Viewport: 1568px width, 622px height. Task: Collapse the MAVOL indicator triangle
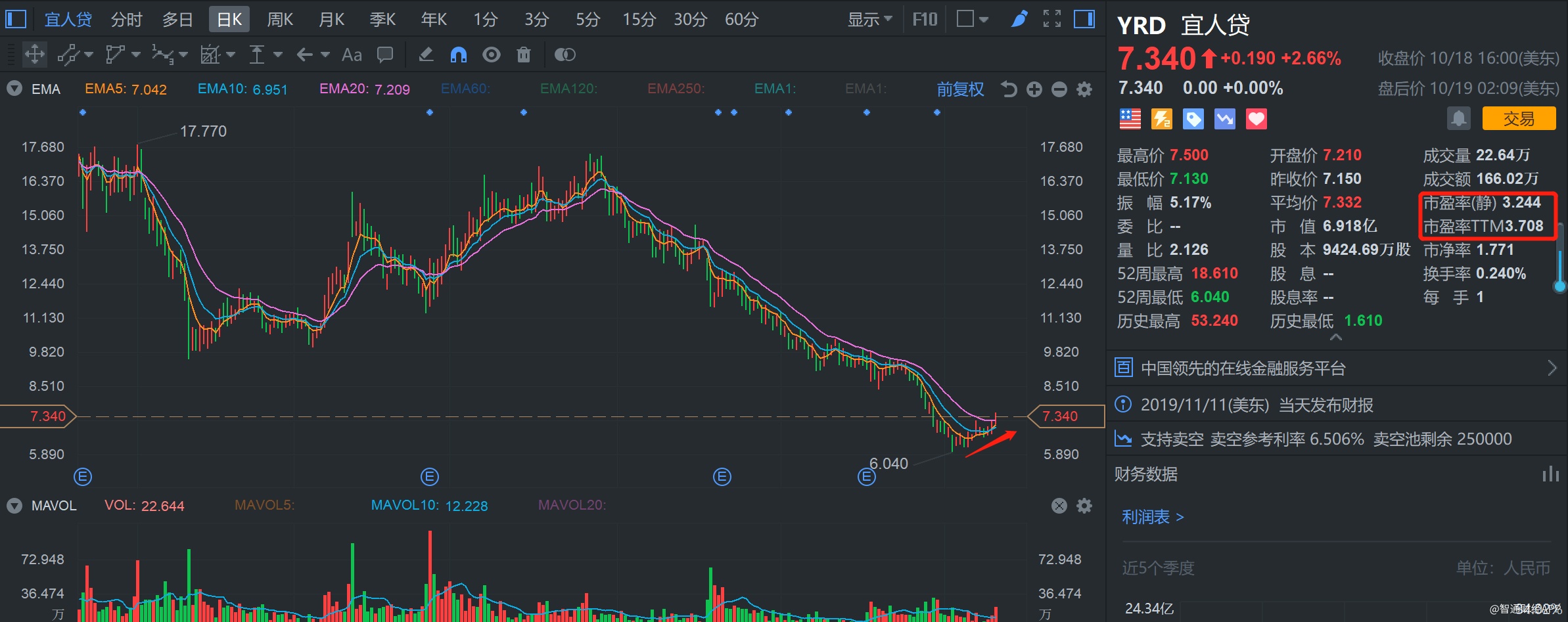point(14,506)
